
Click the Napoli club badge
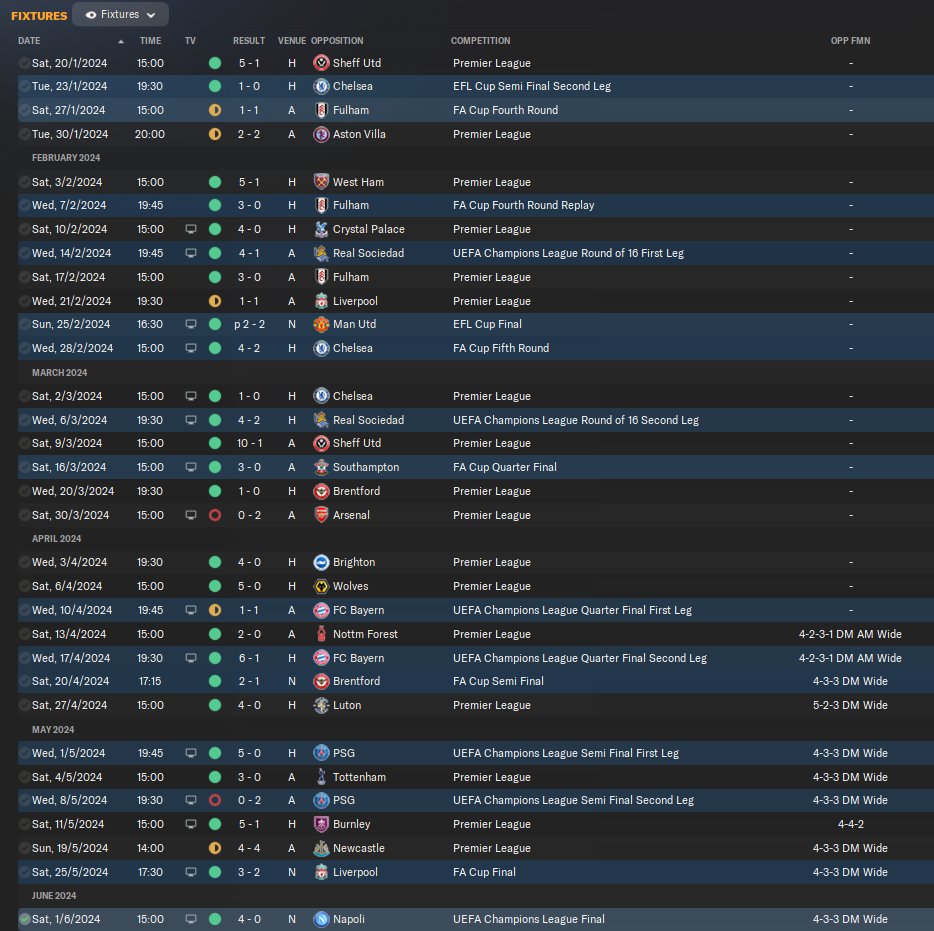click(321, 919)
